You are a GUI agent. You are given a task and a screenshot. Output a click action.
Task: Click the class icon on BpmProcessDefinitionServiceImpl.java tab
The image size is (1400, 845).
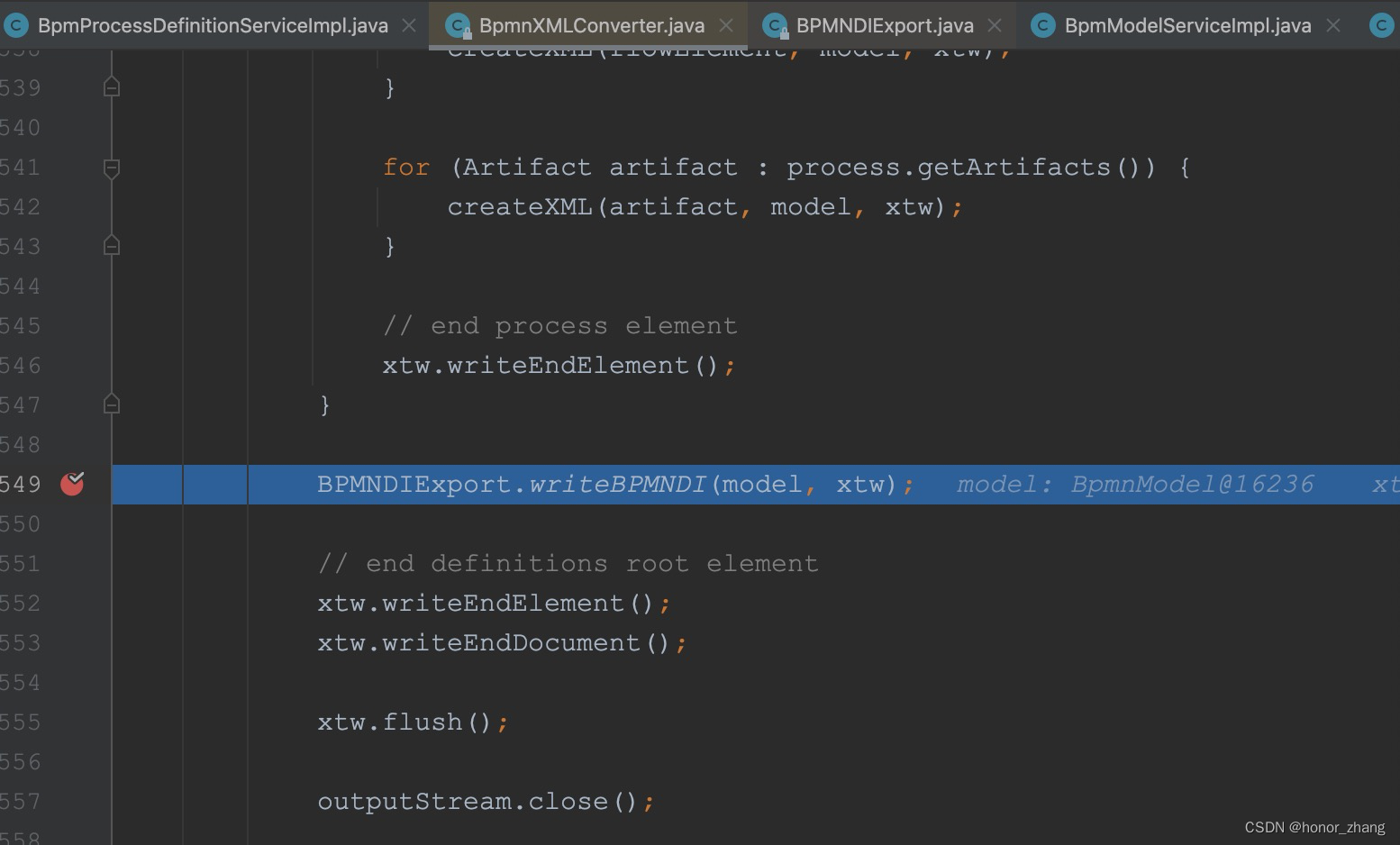coord(16,25)
